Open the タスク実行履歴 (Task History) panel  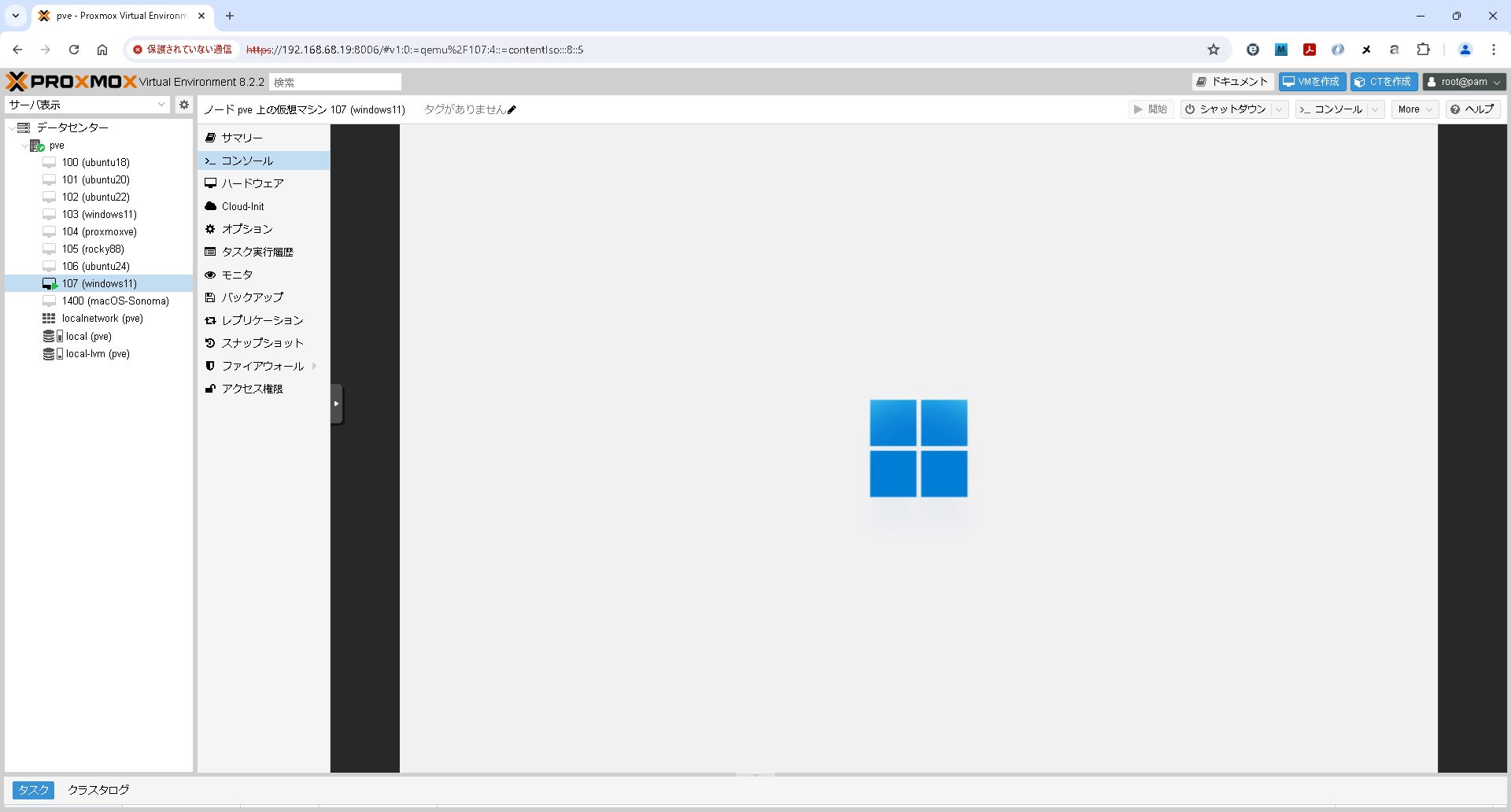pyautogui.click(x=257, y=251)
